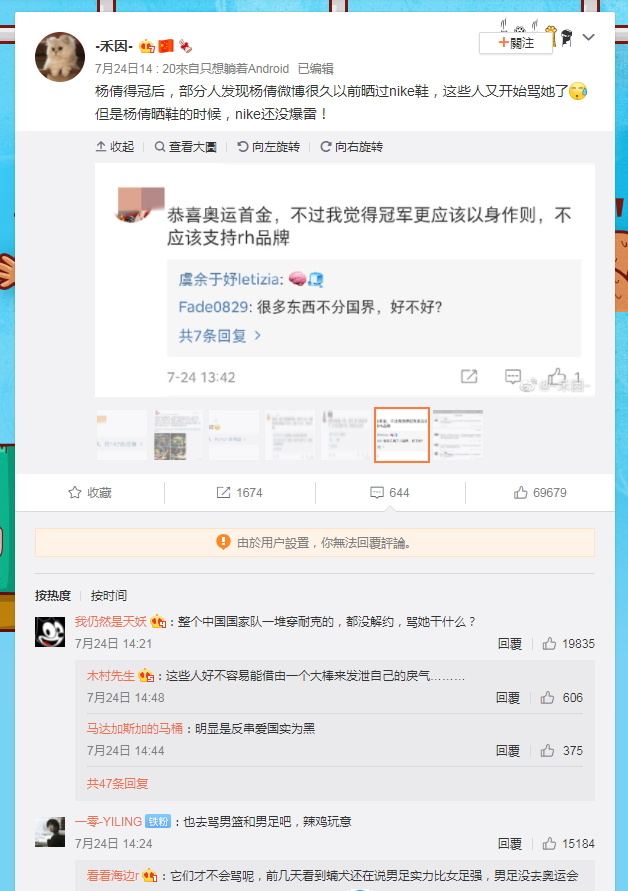628x891 pixels.
Task: Open -禾因- profile avatar
Action: [60, 57]
